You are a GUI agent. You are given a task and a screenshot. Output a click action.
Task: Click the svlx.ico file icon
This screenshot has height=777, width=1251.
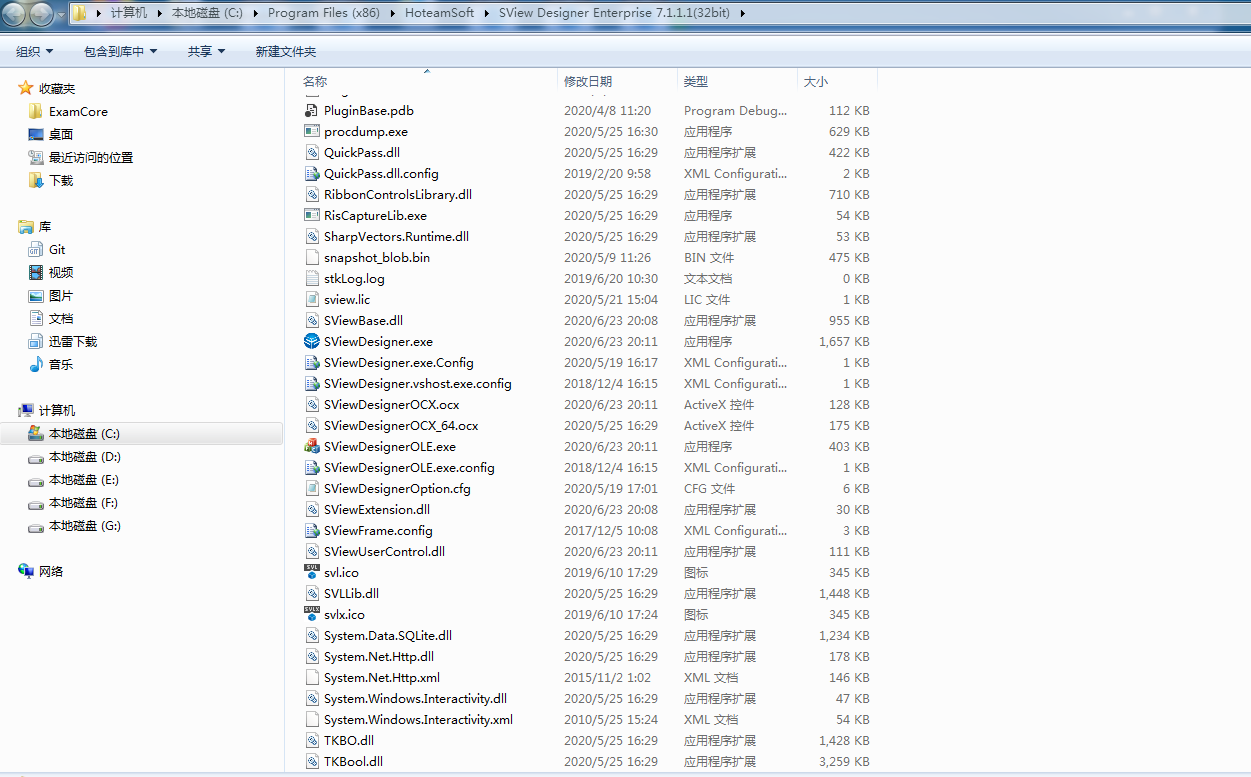311,614
